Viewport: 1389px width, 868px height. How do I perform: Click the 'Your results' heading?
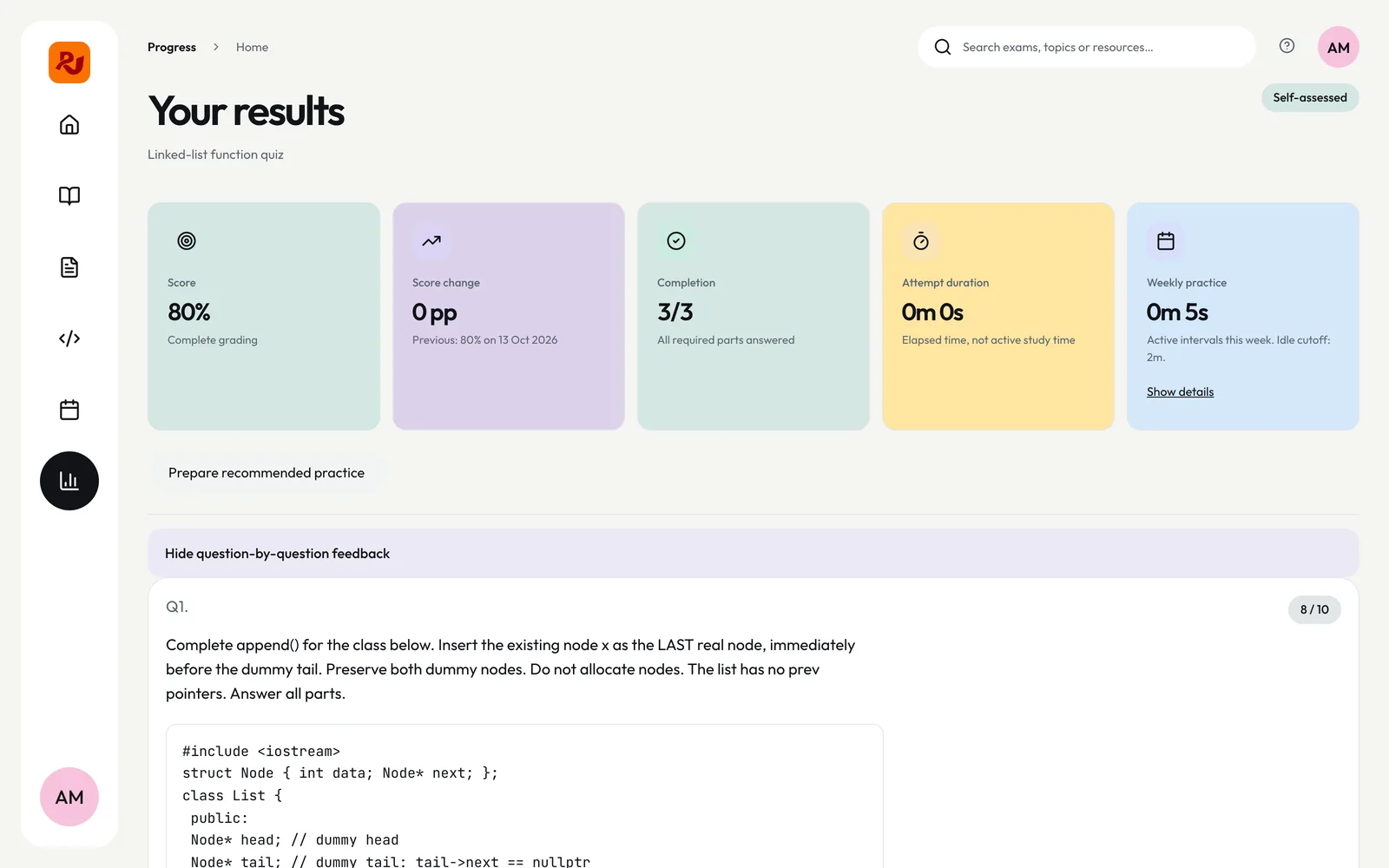(x=247, y=111)
